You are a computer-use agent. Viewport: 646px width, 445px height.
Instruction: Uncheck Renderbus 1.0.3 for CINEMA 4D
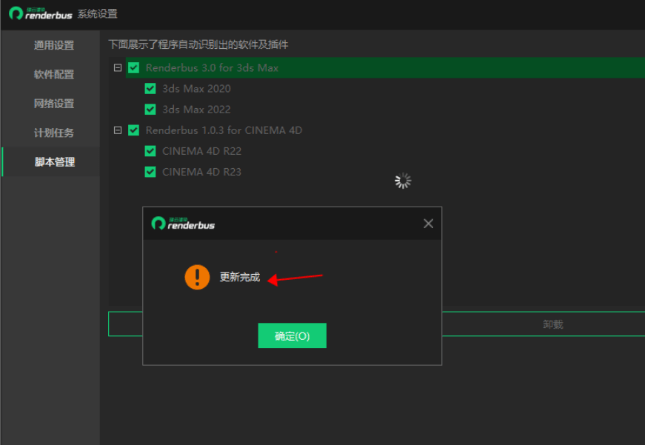(x=133, y=130)
